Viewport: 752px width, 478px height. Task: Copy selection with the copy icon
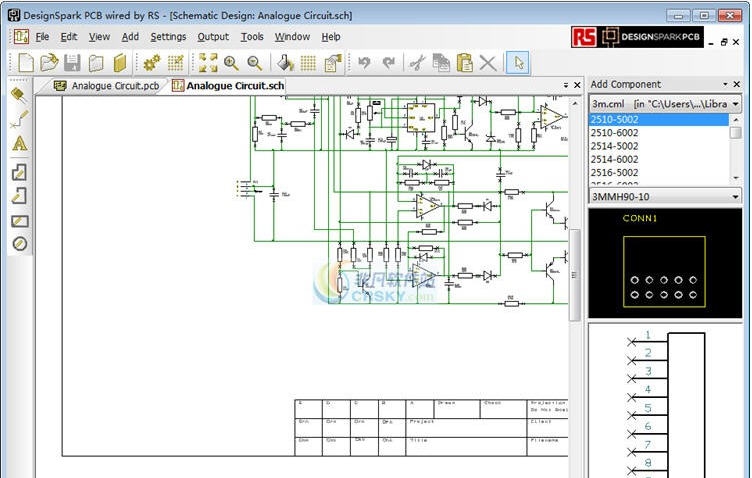(x=441, y=63)
